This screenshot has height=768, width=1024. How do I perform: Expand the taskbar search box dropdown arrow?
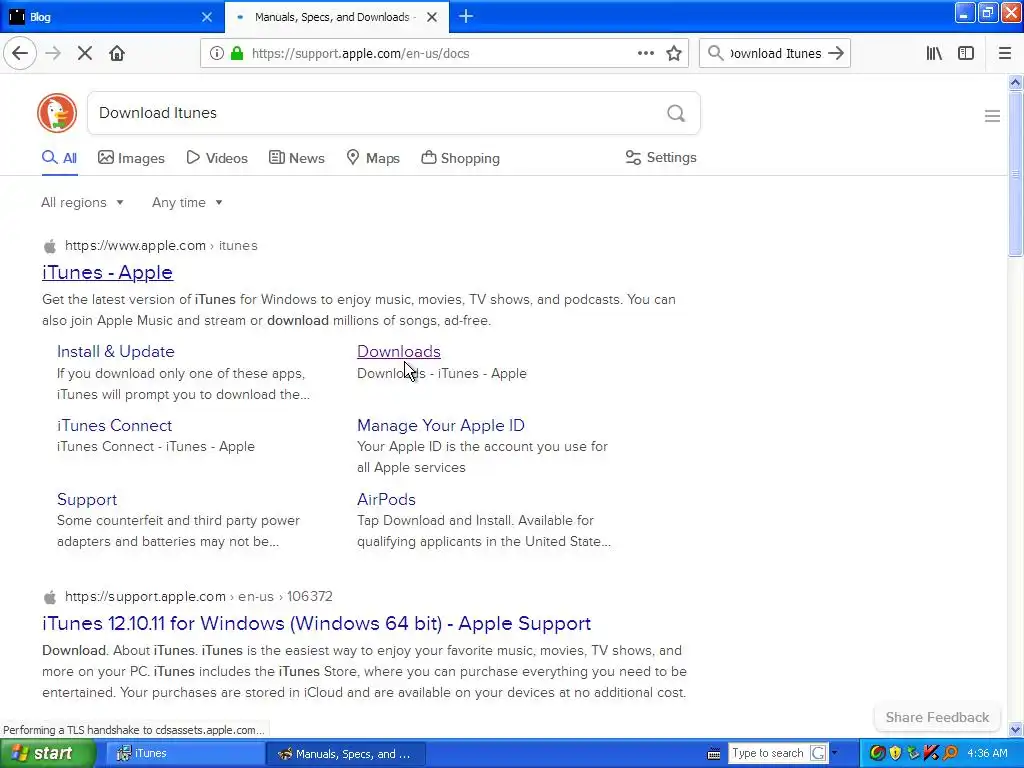[834, 753]
